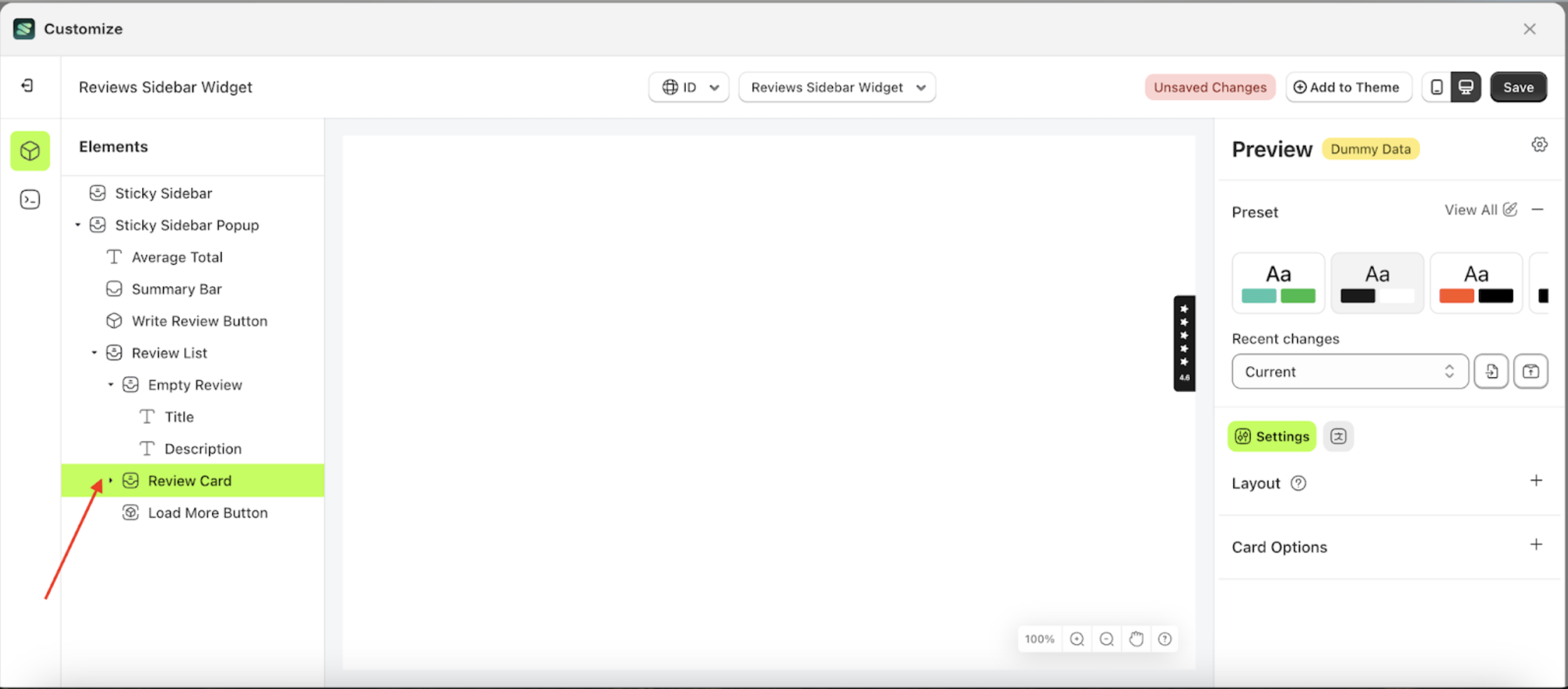Click the zoom out magnifier icon
The width and height of the screenshot is (1568, 689).
tap(1106, 639)
